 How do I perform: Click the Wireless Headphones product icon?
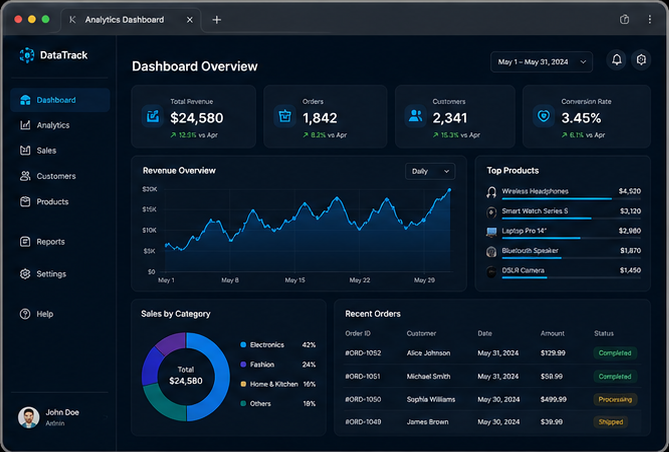(492, 192)
